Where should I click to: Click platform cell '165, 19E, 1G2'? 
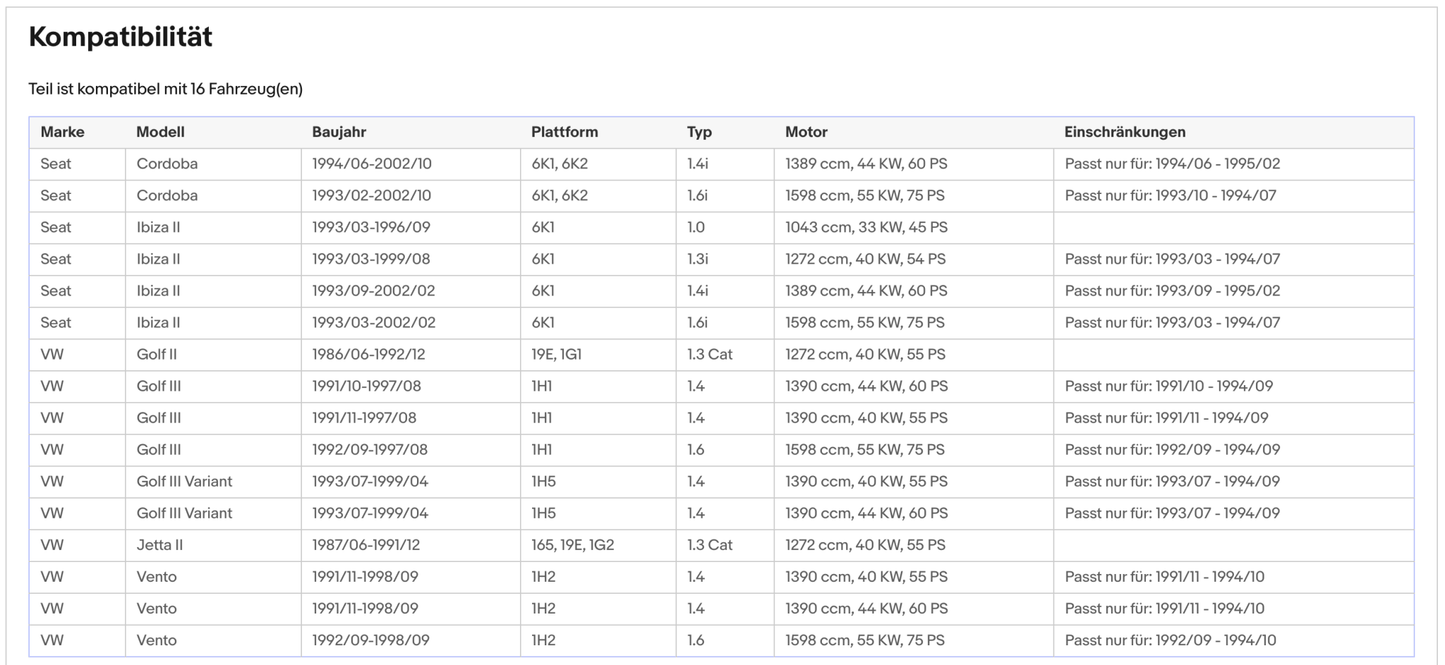click(x=572, y=545)
